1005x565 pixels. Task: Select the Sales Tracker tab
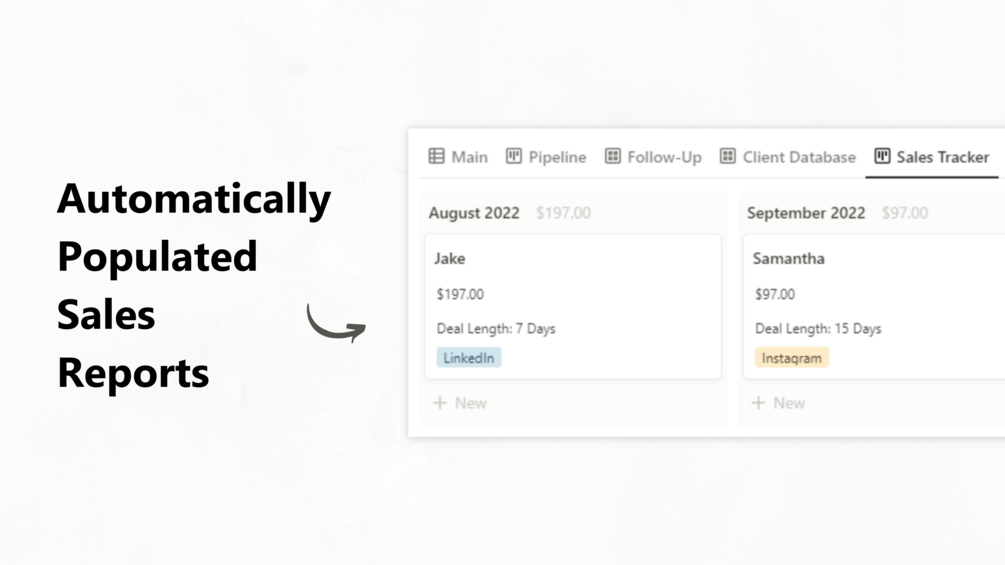click(x=942, y=157)
